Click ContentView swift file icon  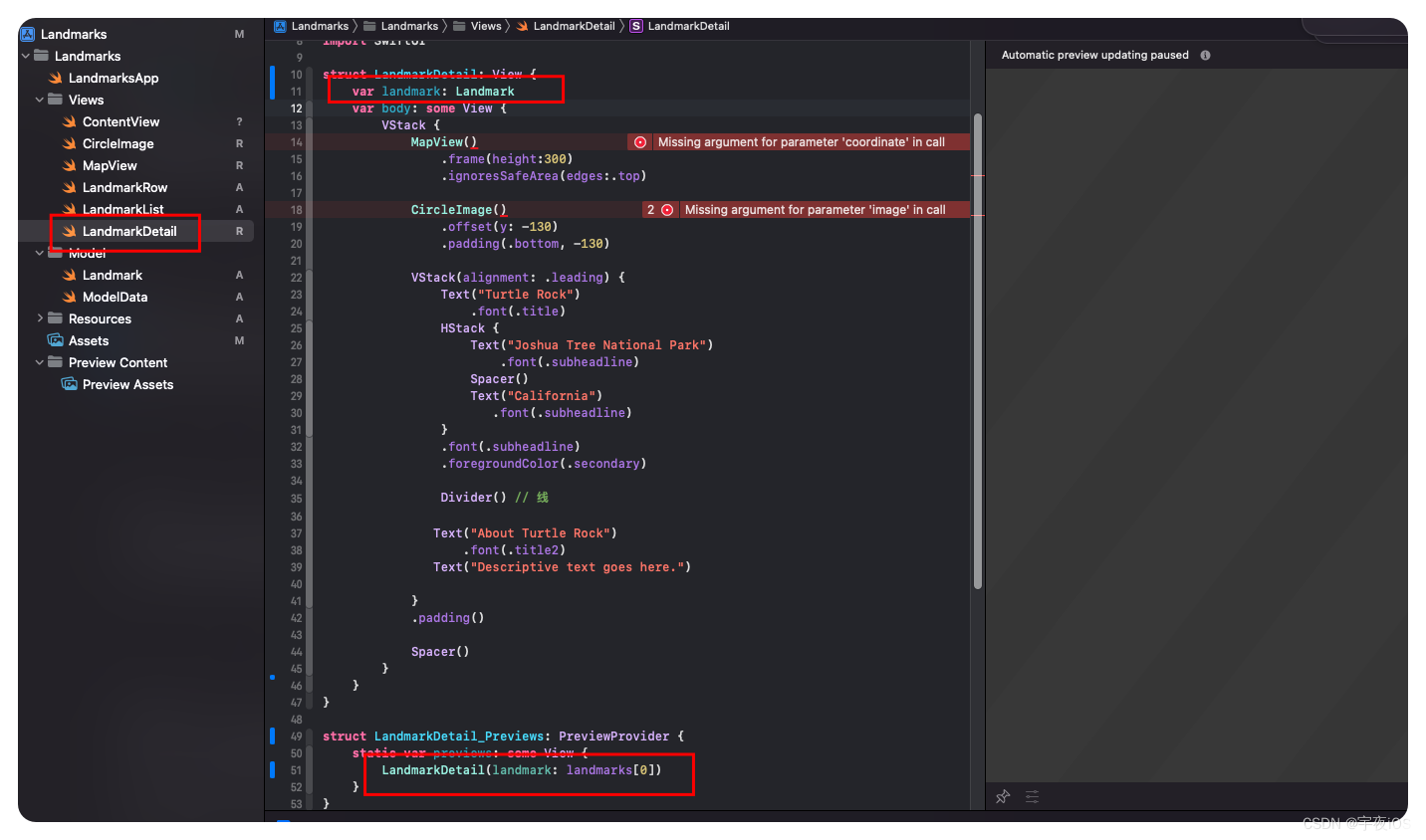[70, 121]
